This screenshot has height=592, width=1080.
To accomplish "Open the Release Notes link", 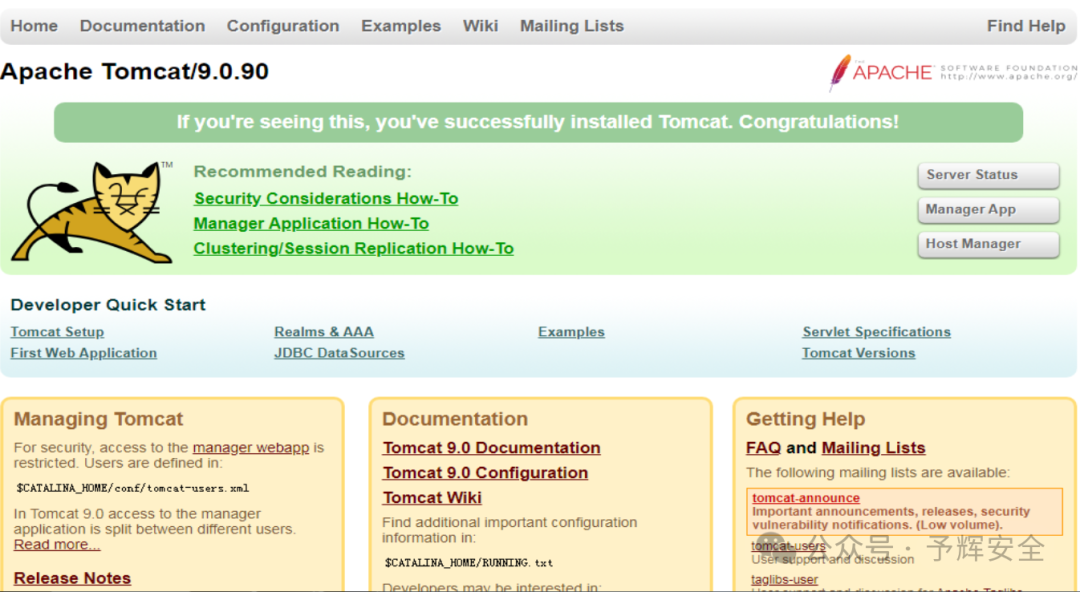I will 72,578.
